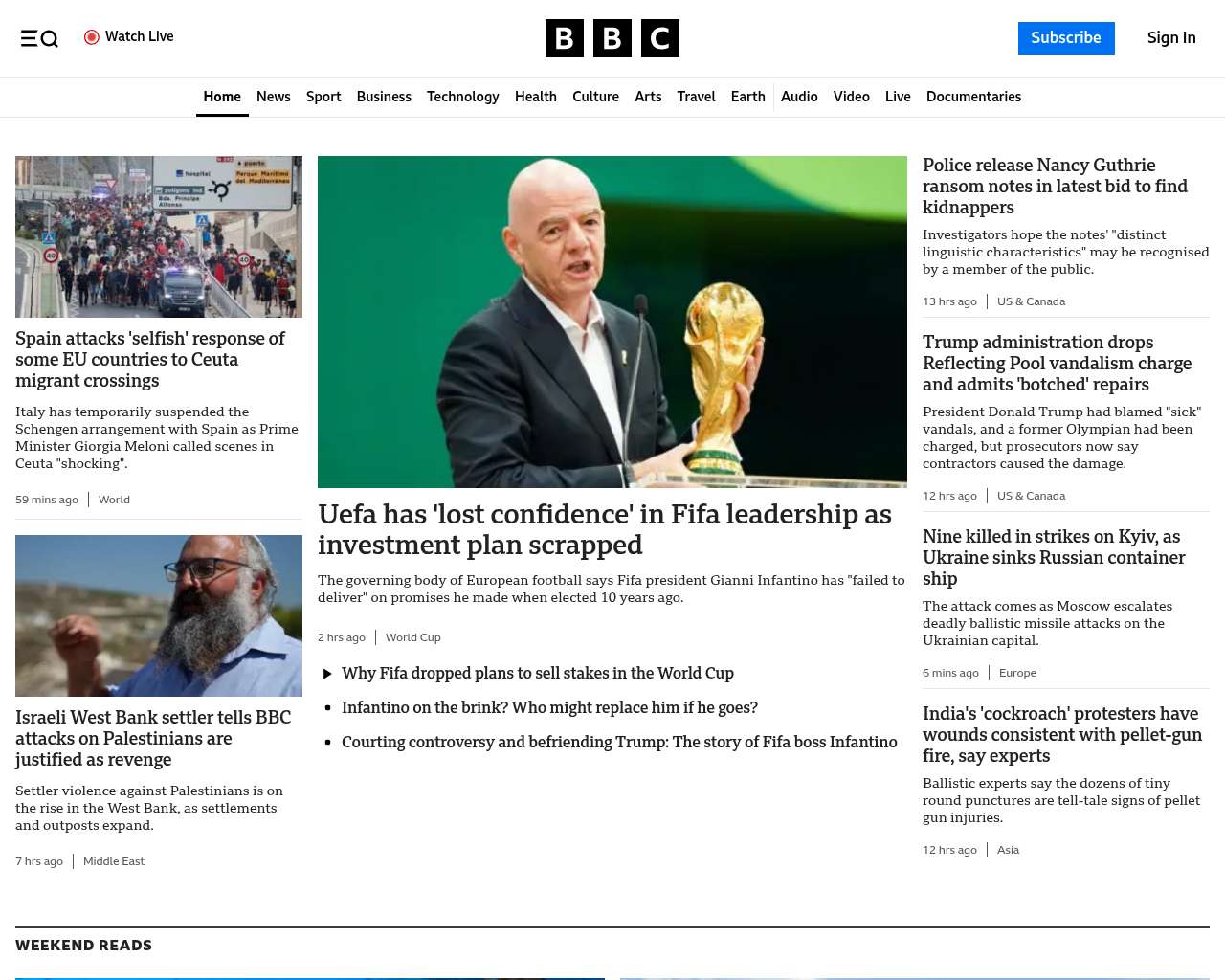Click Sign In
The height and width of the screenshot is (980, 1225).
[1171, 38]
